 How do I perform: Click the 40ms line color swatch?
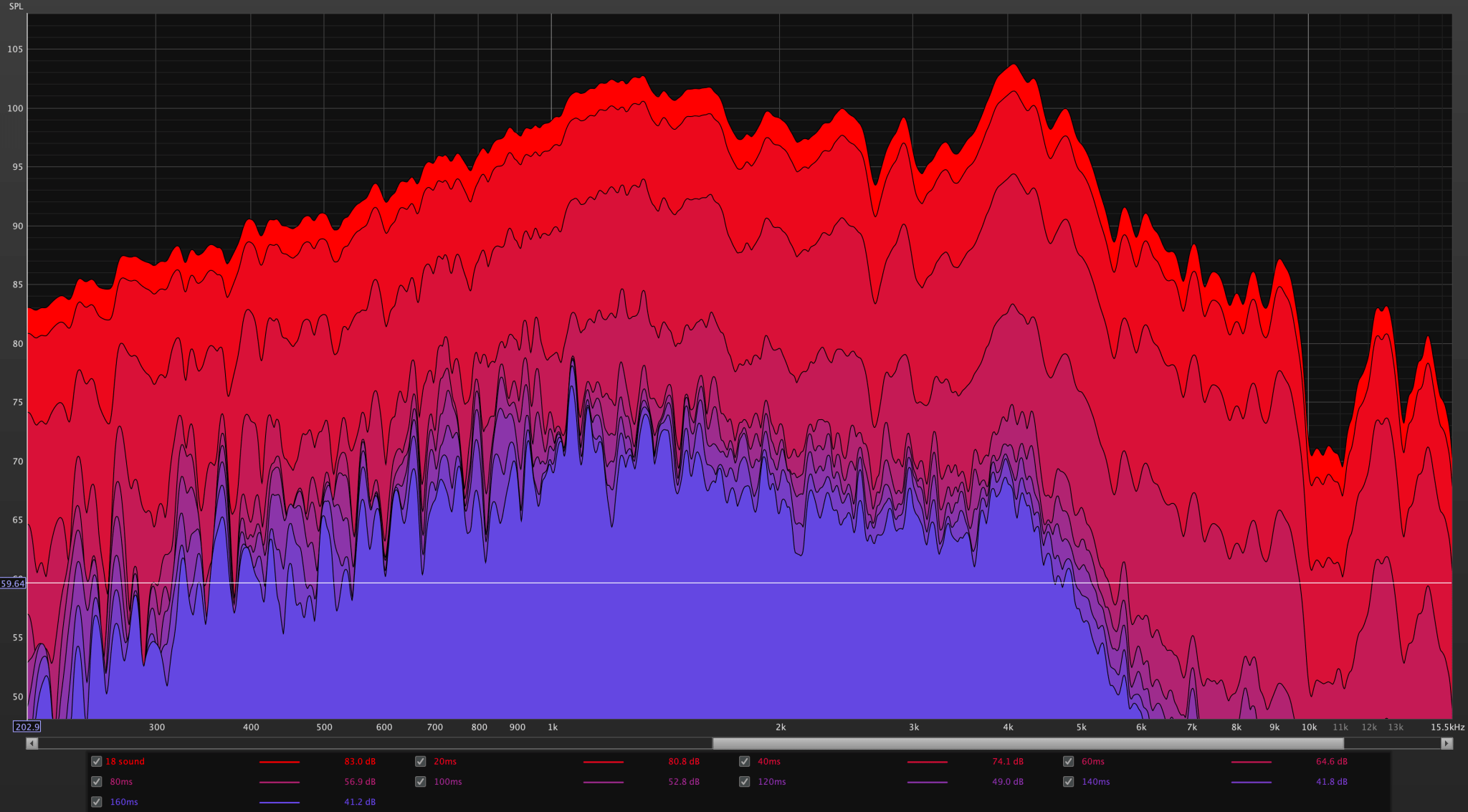coord(928,762)
